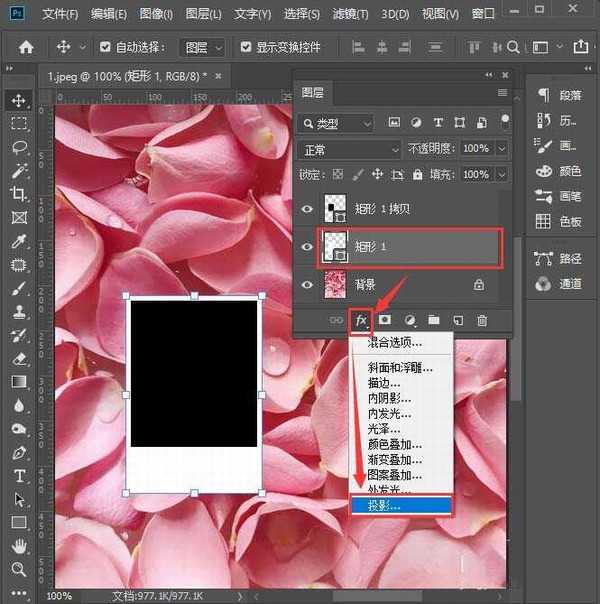This screenshot has width=600, height=604.
Task: Delete layer using trash icon
Action: [x=482, y=320]
